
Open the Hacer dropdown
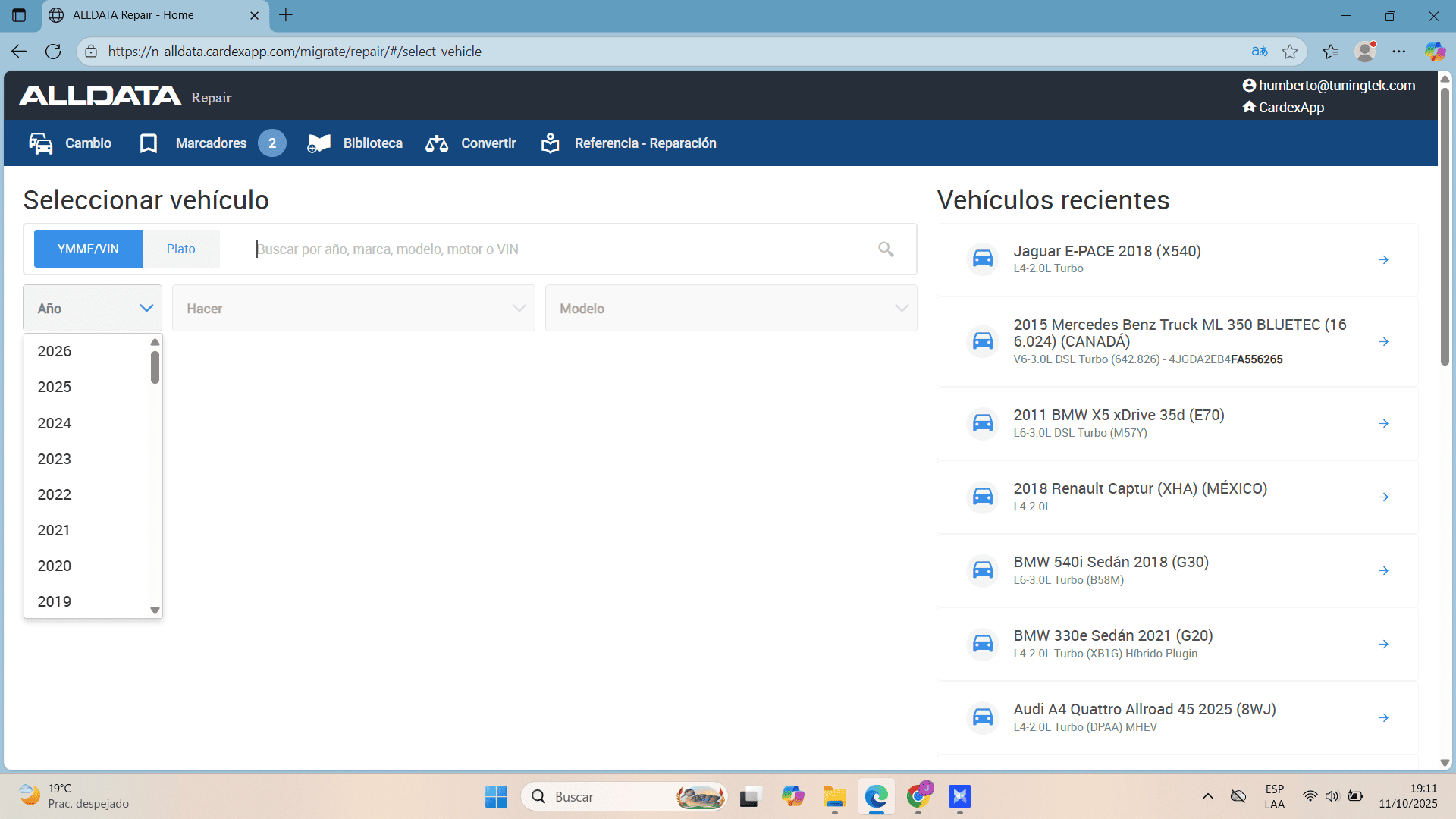(x=353, y=308)
